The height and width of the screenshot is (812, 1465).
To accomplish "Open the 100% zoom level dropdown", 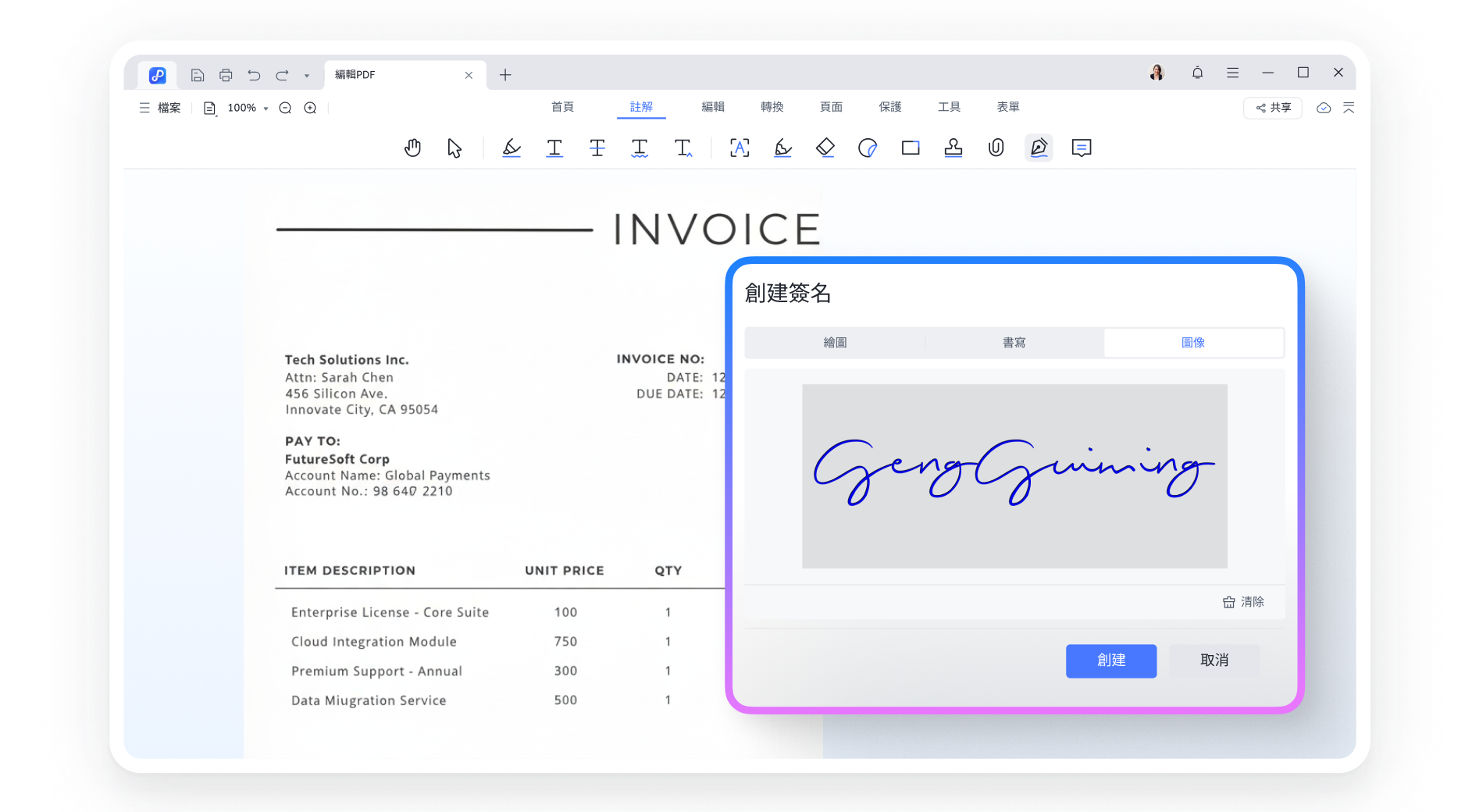I will point(248,108).
